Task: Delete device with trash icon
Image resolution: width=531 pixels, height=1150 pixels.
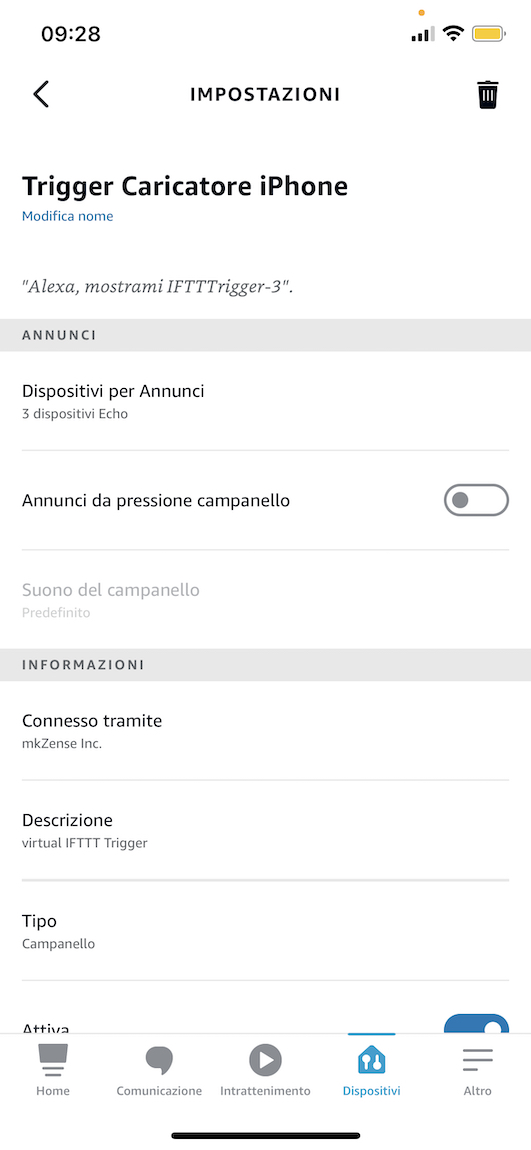Action: [488, 95]
